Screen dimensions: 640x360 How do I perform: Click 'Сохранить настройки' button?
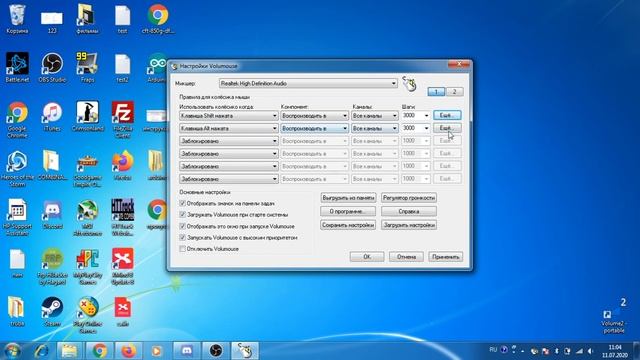348,225
